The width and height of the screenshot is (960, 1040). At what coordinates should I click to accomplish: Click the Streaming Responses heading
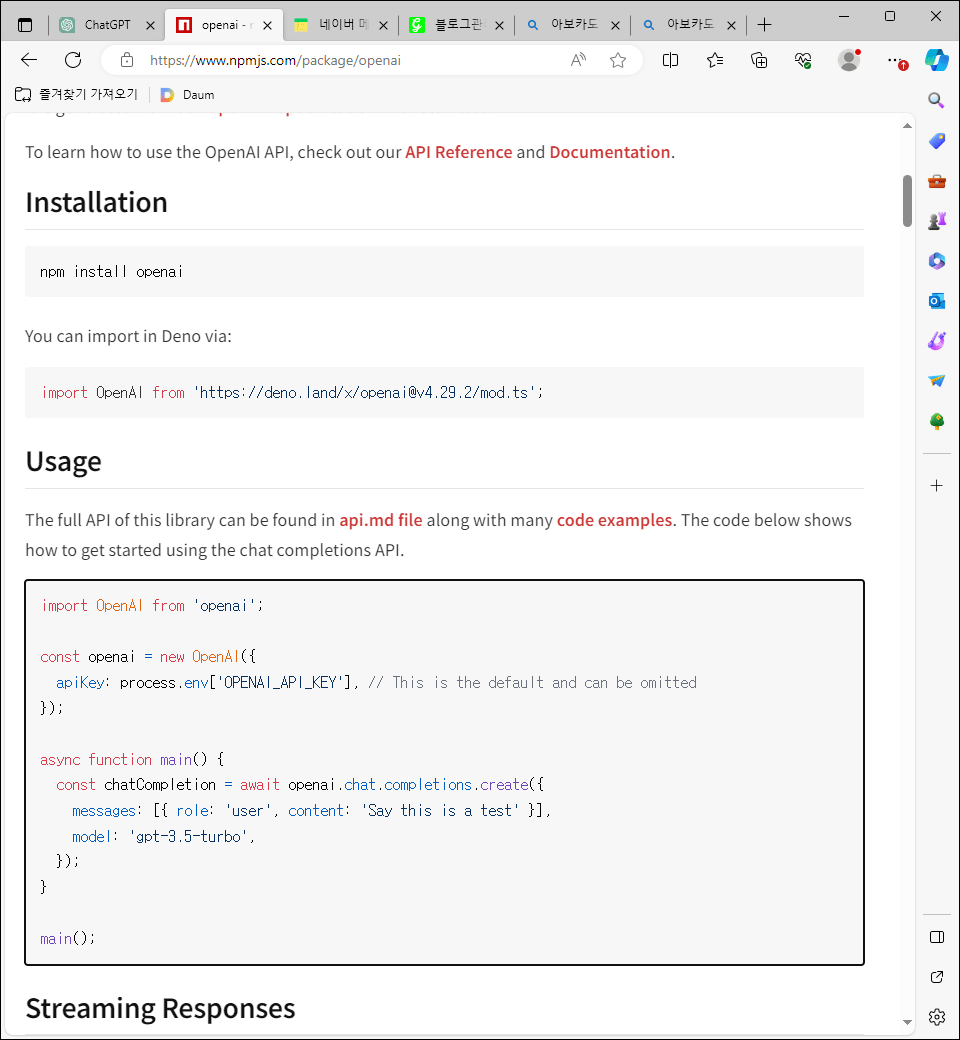161,1009
